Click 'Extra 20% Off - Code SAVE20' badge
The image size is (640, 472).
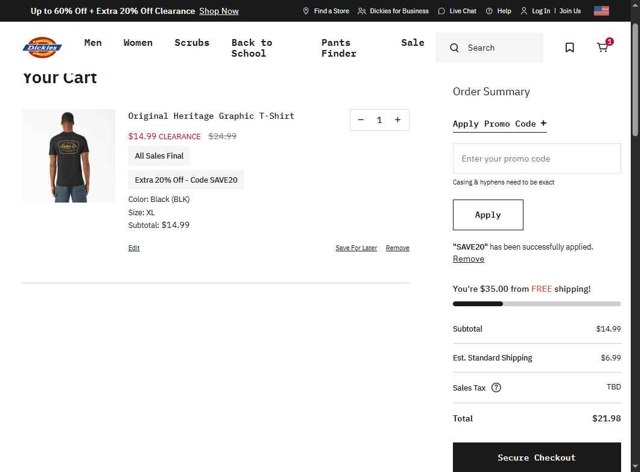pyautogui.click(x=186, y=180)
